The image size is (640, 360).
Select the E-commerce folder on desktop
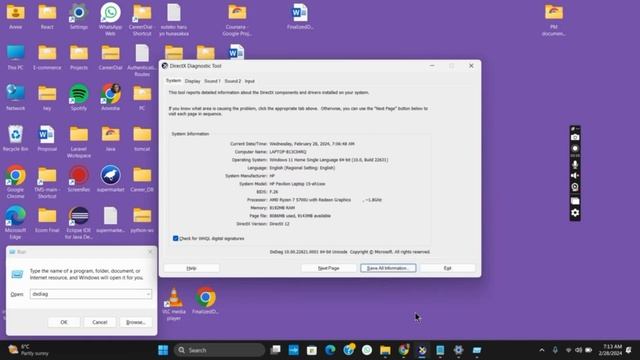(x=47, y=57)
